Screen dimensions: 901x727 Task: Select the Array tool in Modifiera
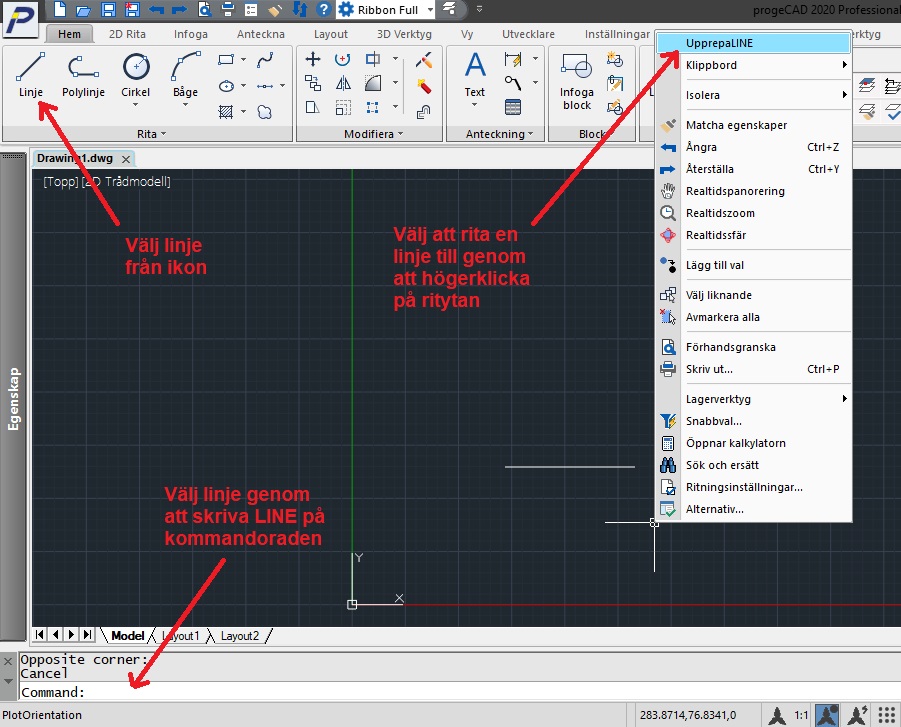click(x=372, y=107)
